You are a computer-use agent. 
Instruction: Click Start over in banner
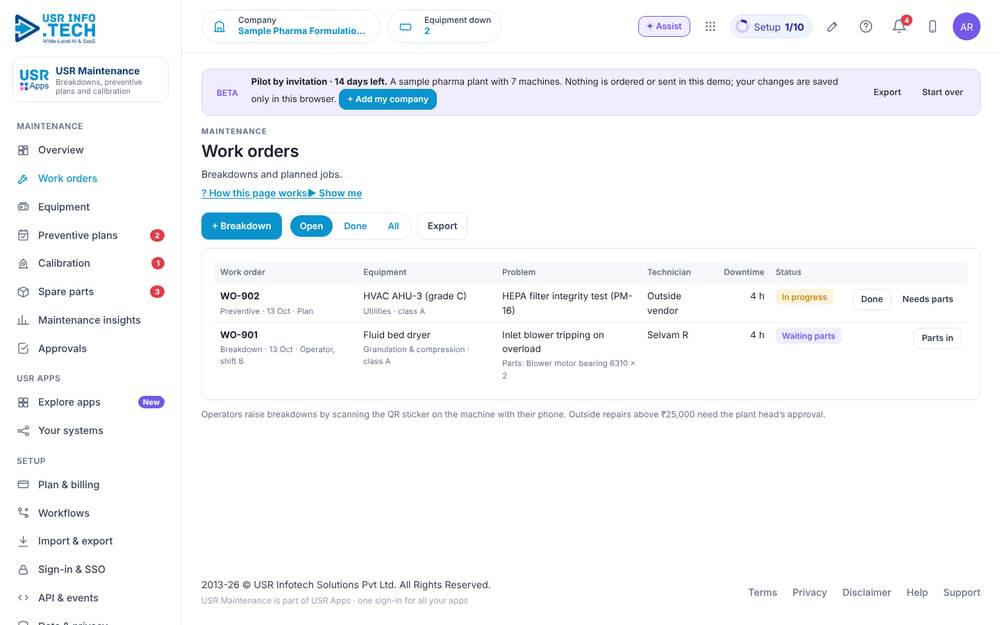click(x=942, y=92)
